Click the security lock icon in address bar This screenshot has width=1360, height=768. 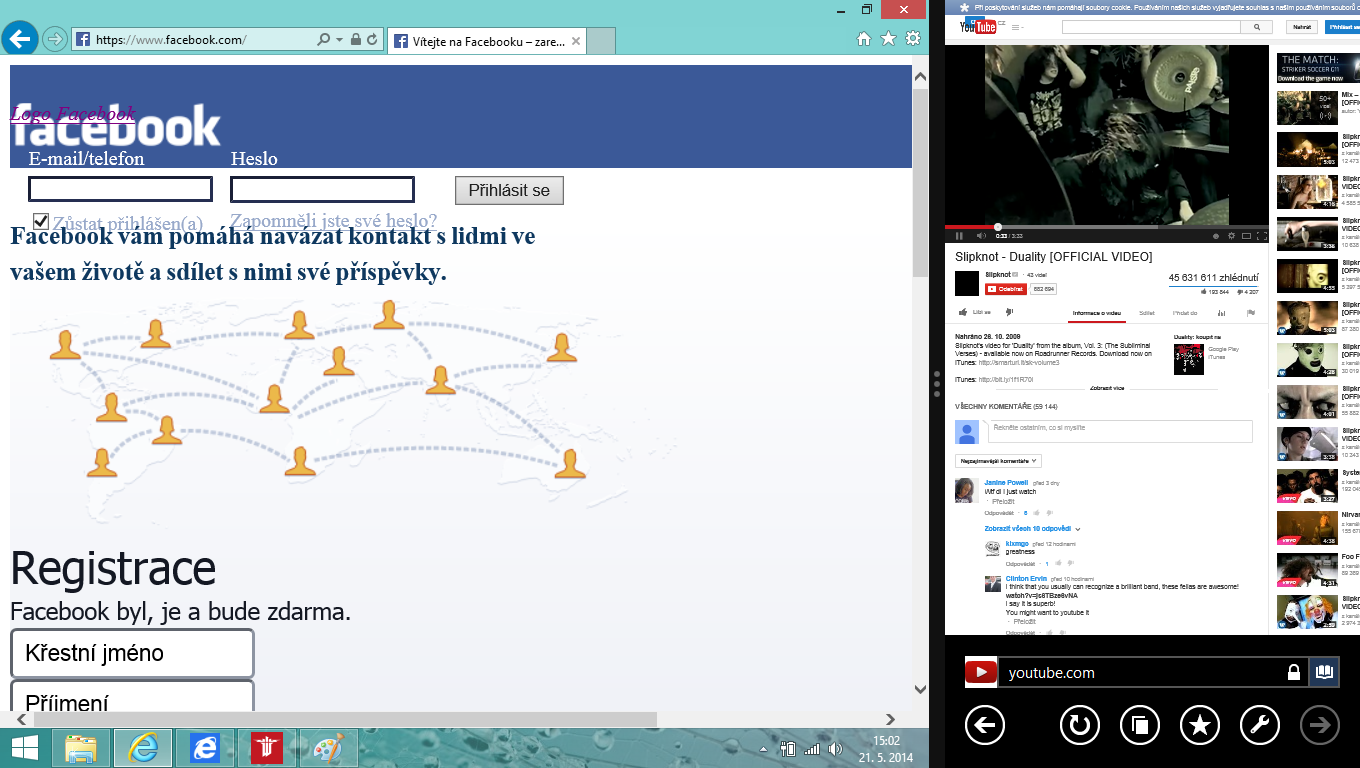click(355, 40)
